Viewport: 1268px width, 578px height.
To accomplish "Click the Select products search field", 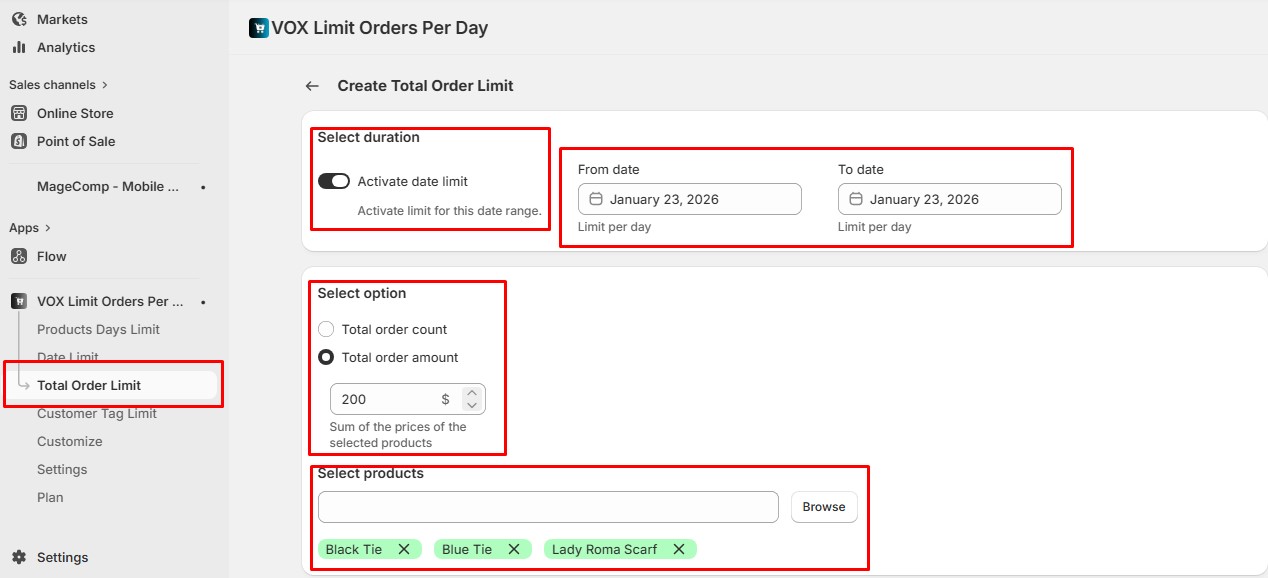I will pyautogui.click(x=548, y=507).
